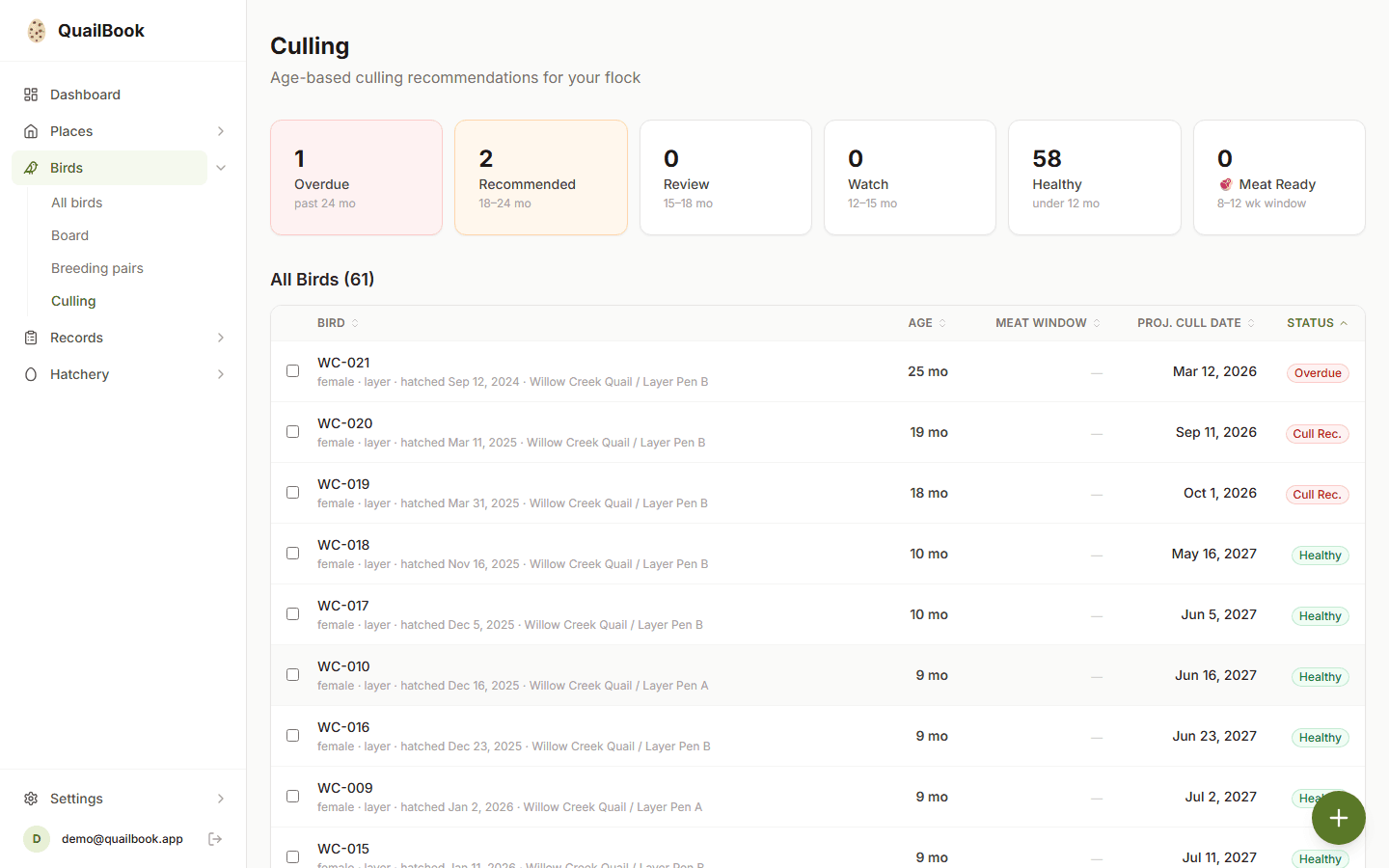Select the WC-017 checkbox

(292, 614)
